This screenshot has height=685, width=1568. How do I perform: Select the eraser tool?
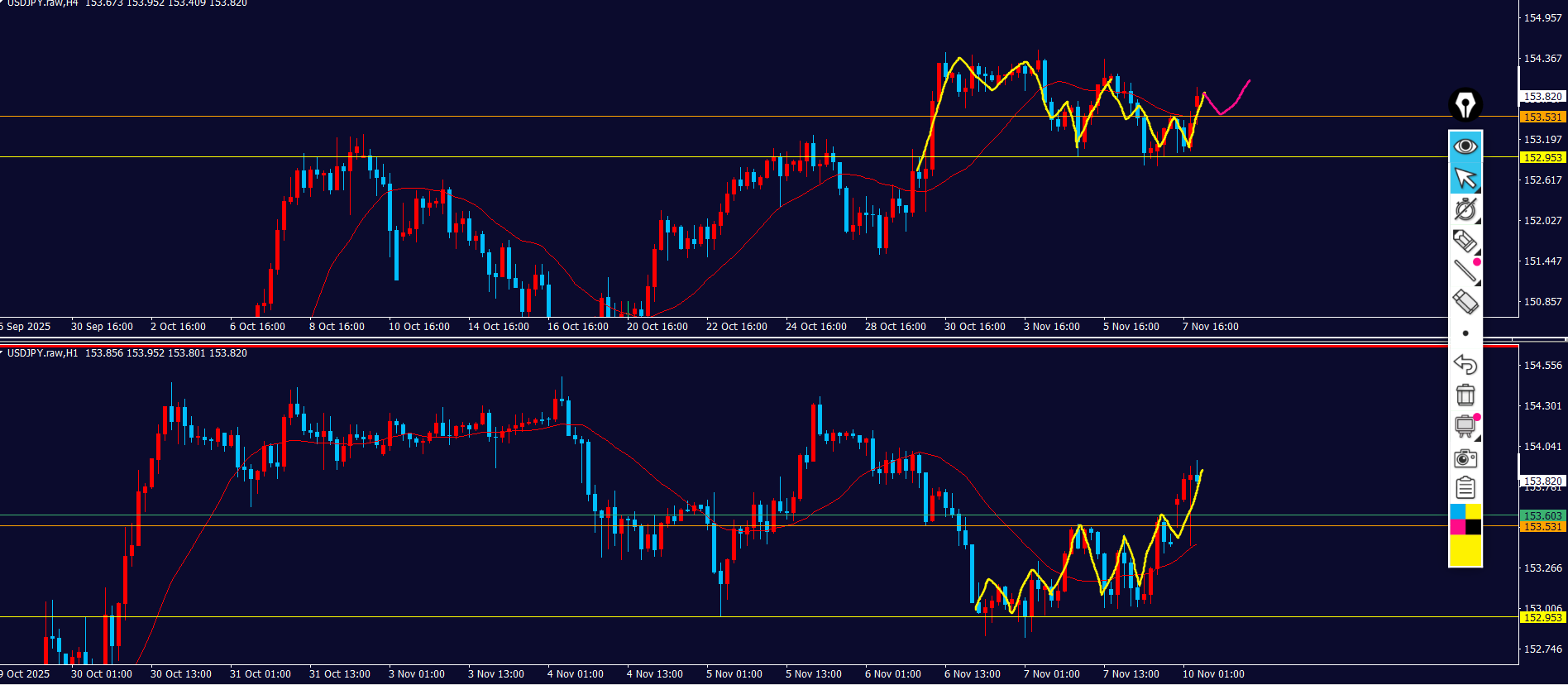click(1465, 302)
